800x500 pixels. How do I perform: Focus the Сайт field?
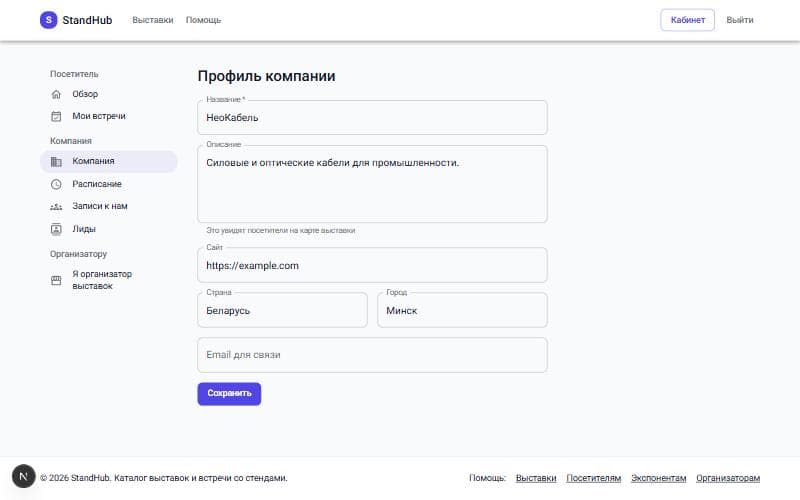click(x=372, y=265)
